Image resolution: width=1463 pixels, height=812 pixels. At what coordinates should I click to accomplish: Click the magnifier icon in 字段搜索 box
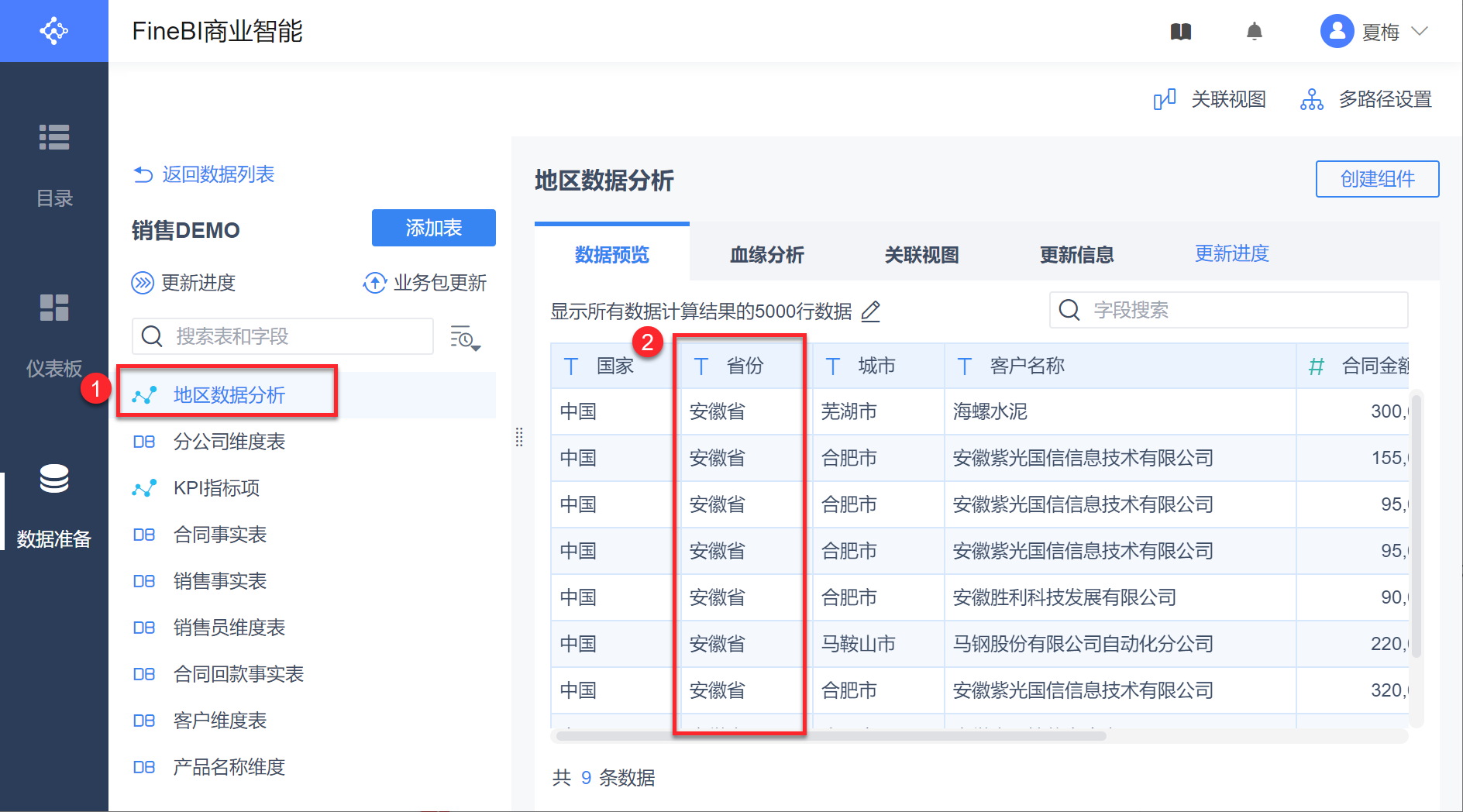(1069, 310)
